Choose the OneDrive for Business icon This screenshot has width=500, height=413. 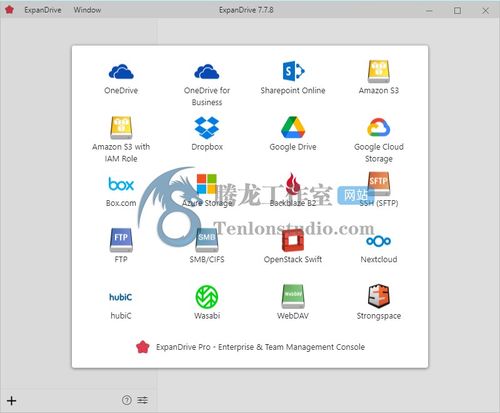(x=207, y=71)
